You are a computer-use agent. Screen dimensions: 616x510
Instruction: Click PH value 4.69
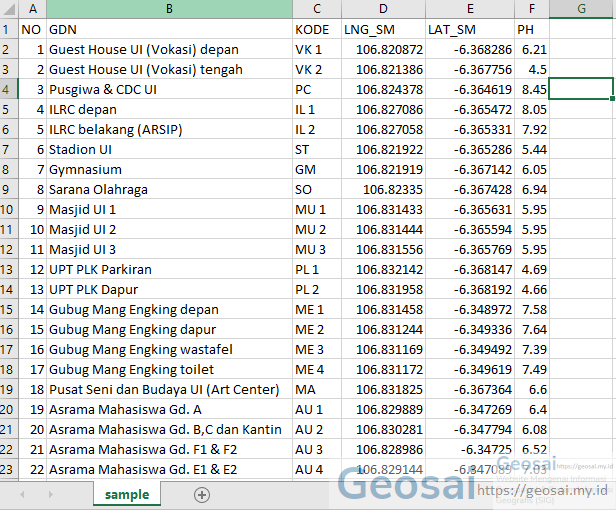pyautogui.click(x=532, y=269)
